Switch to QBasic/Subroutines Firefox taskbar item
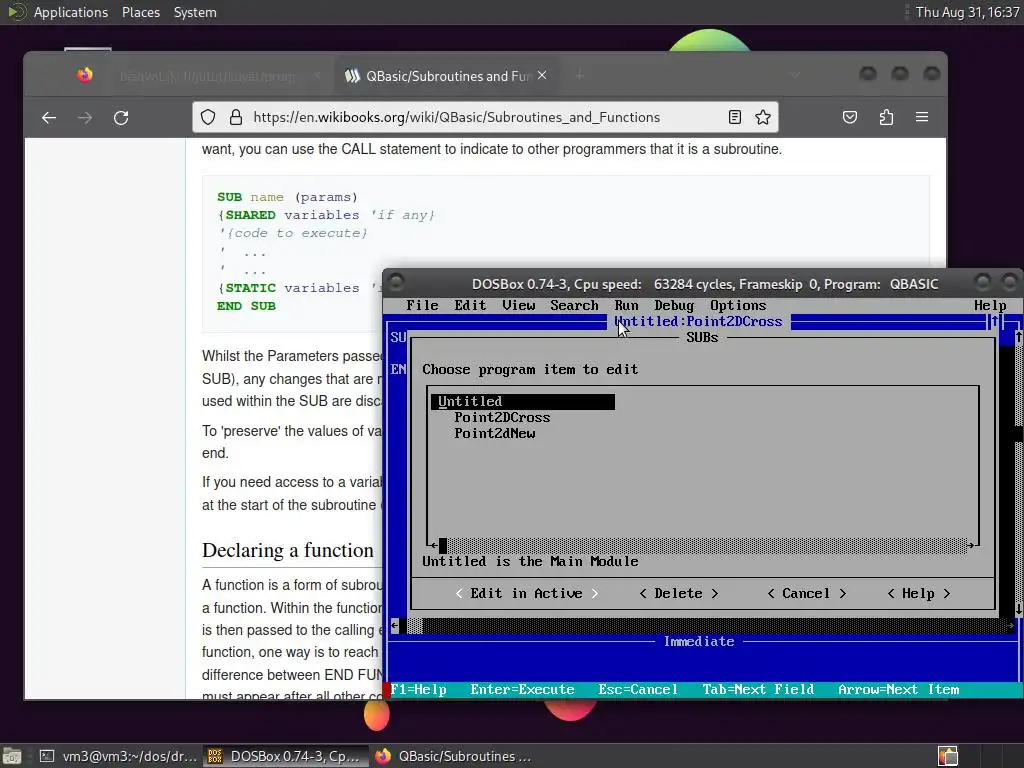The image size is (1024, 768). (454, 756)
